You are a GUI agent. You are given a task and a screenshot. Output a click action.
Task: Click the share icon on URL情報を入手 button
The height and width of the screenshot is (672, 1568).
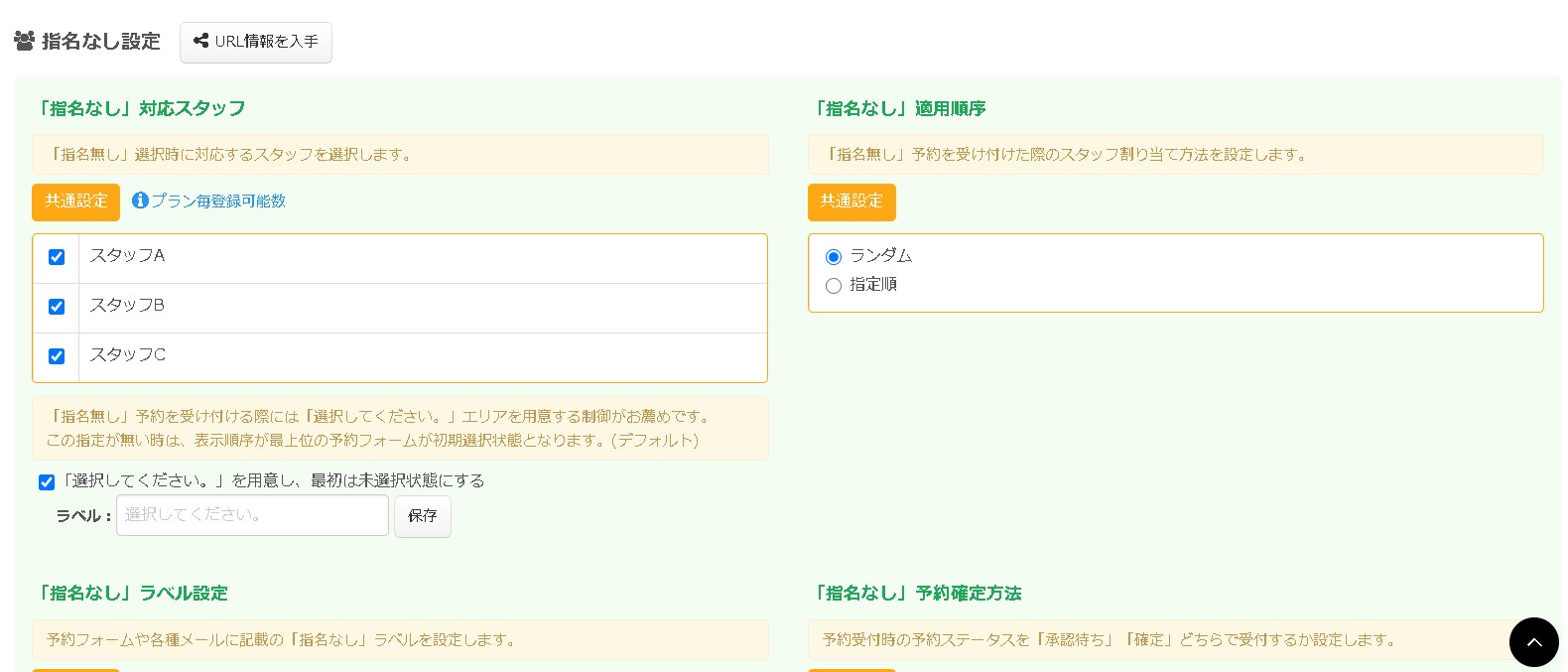pos(201,42)
